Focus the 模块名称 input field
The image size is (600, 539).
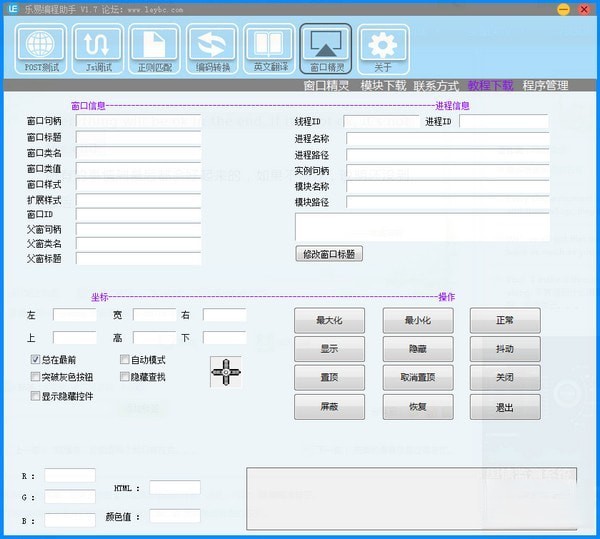448,186
